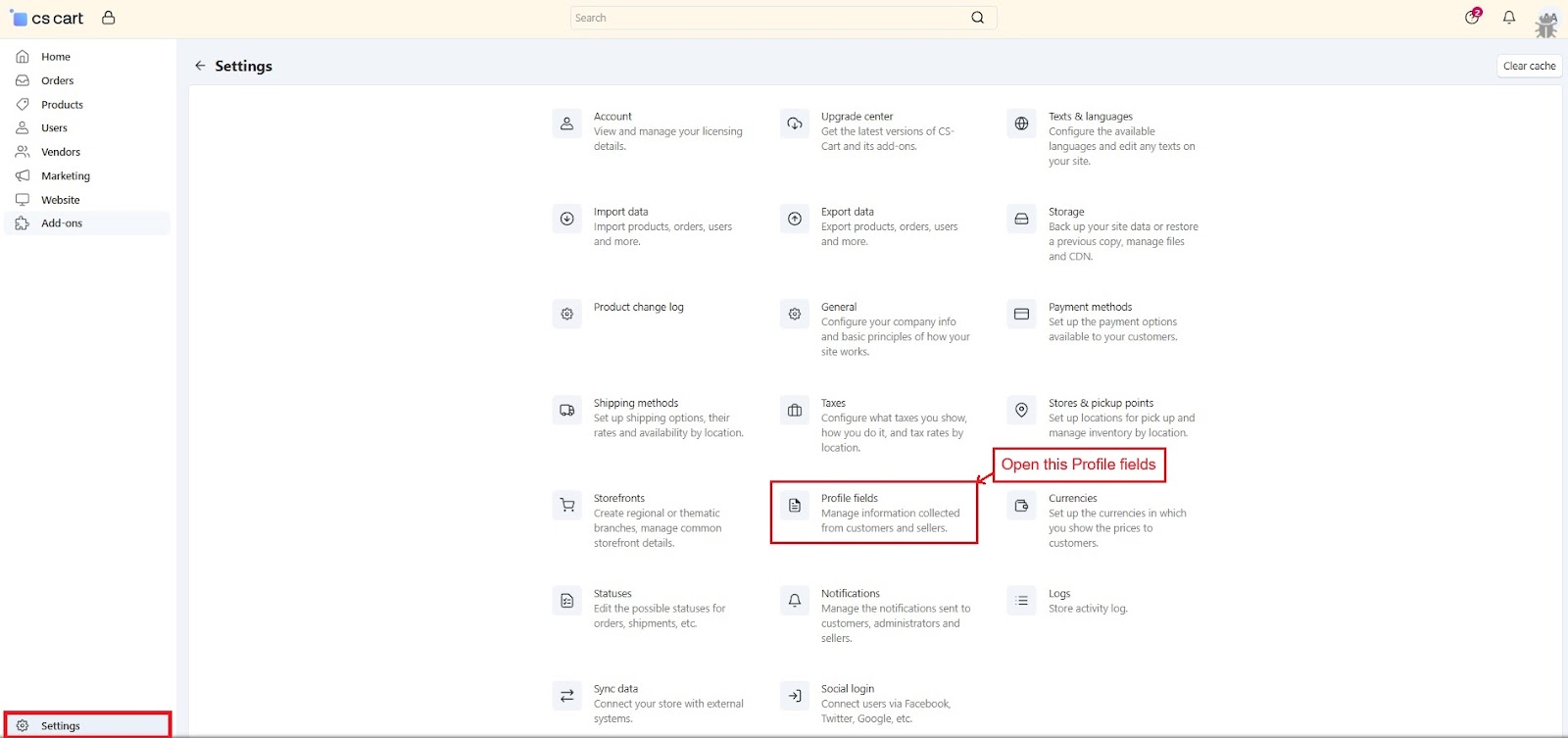Screen dimensions: 1568x738
Task: Open Upgrade center cloud download icon
Action: [x=795, y=124]
